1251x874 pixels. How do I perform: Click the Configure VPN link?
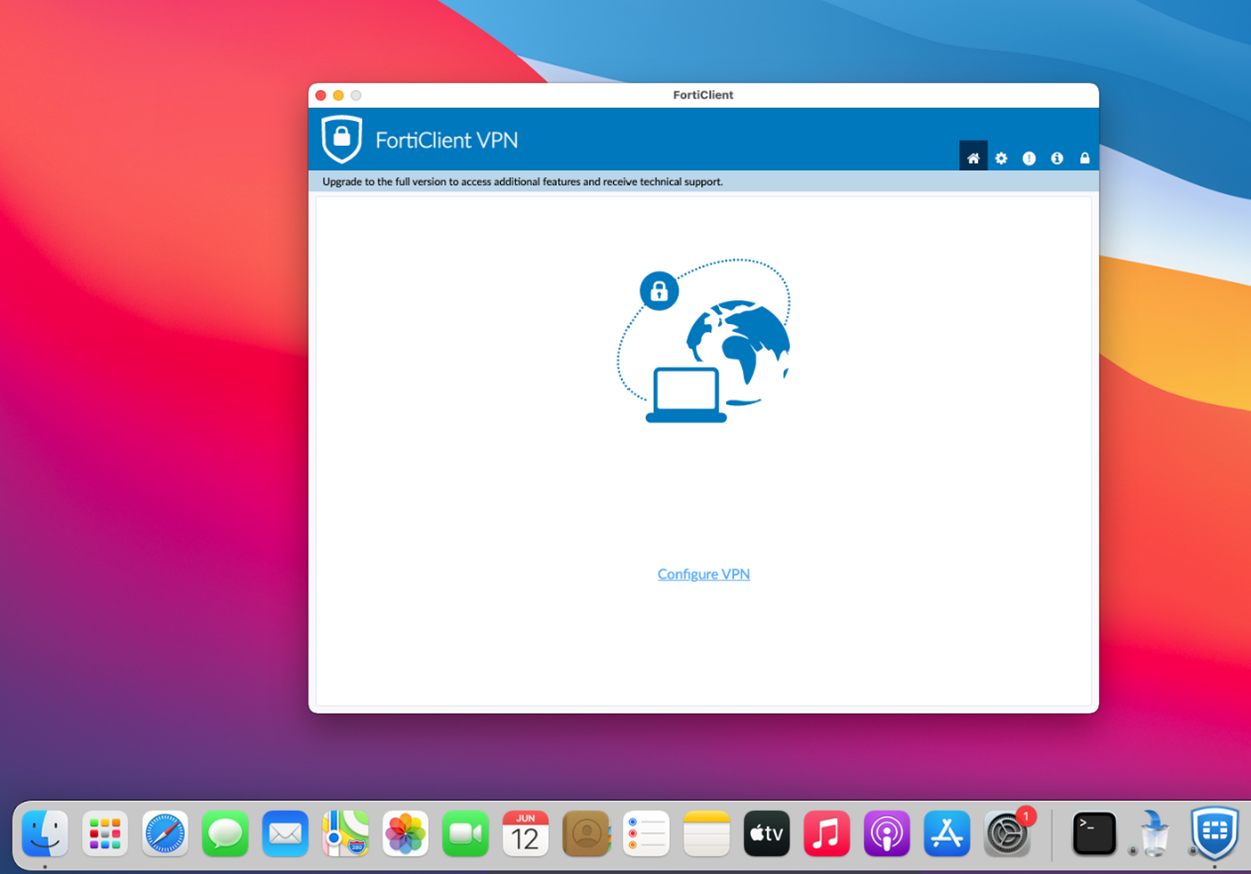click(704, 574)
